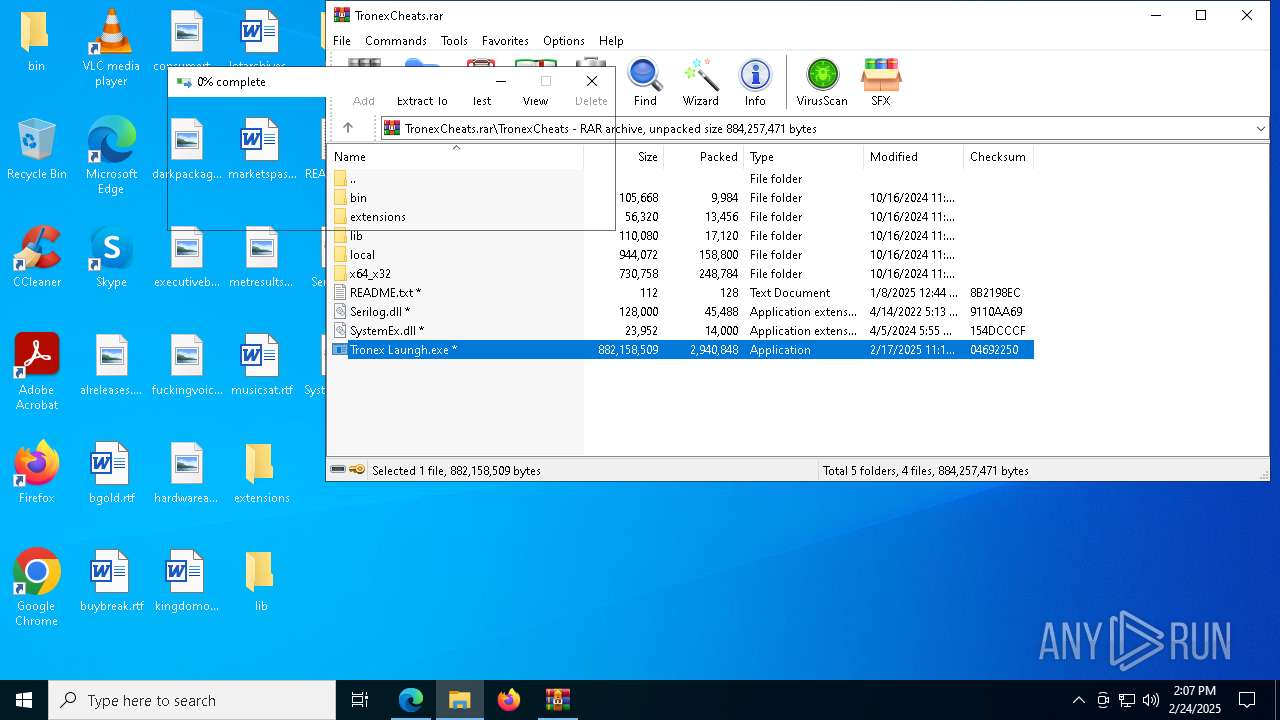1280x720 pixels.
Task: Open the Favorites menu
Action: (505, 41)
